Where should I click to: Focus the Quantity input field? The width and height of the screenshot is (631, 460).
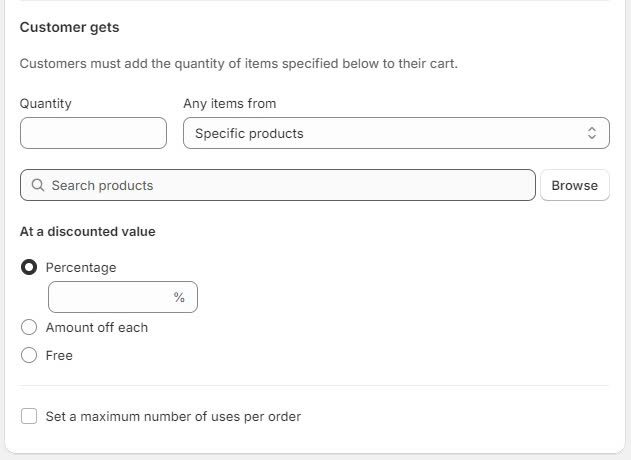tap(93, 133)
